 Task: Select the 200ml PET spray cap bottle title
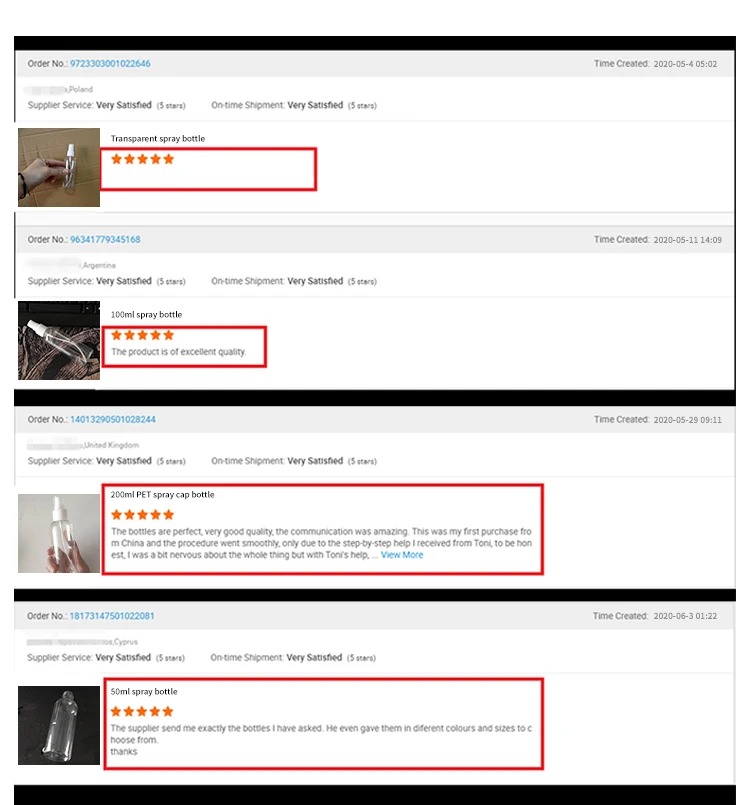[162, 495]
